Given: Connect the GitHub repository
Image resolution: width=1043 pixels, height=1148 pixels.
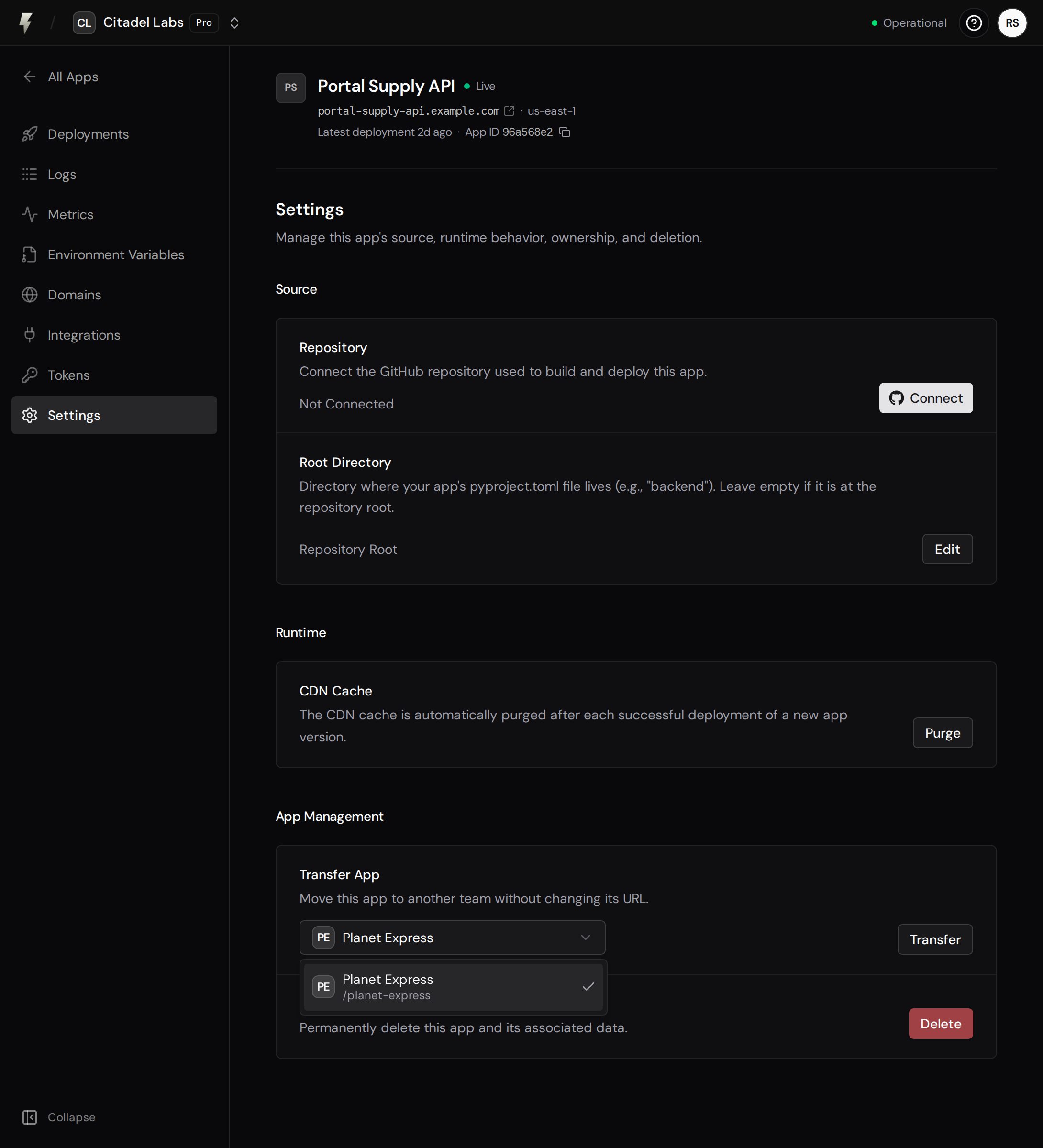Looking at the screenshot, I should click(x=926, y=398).
